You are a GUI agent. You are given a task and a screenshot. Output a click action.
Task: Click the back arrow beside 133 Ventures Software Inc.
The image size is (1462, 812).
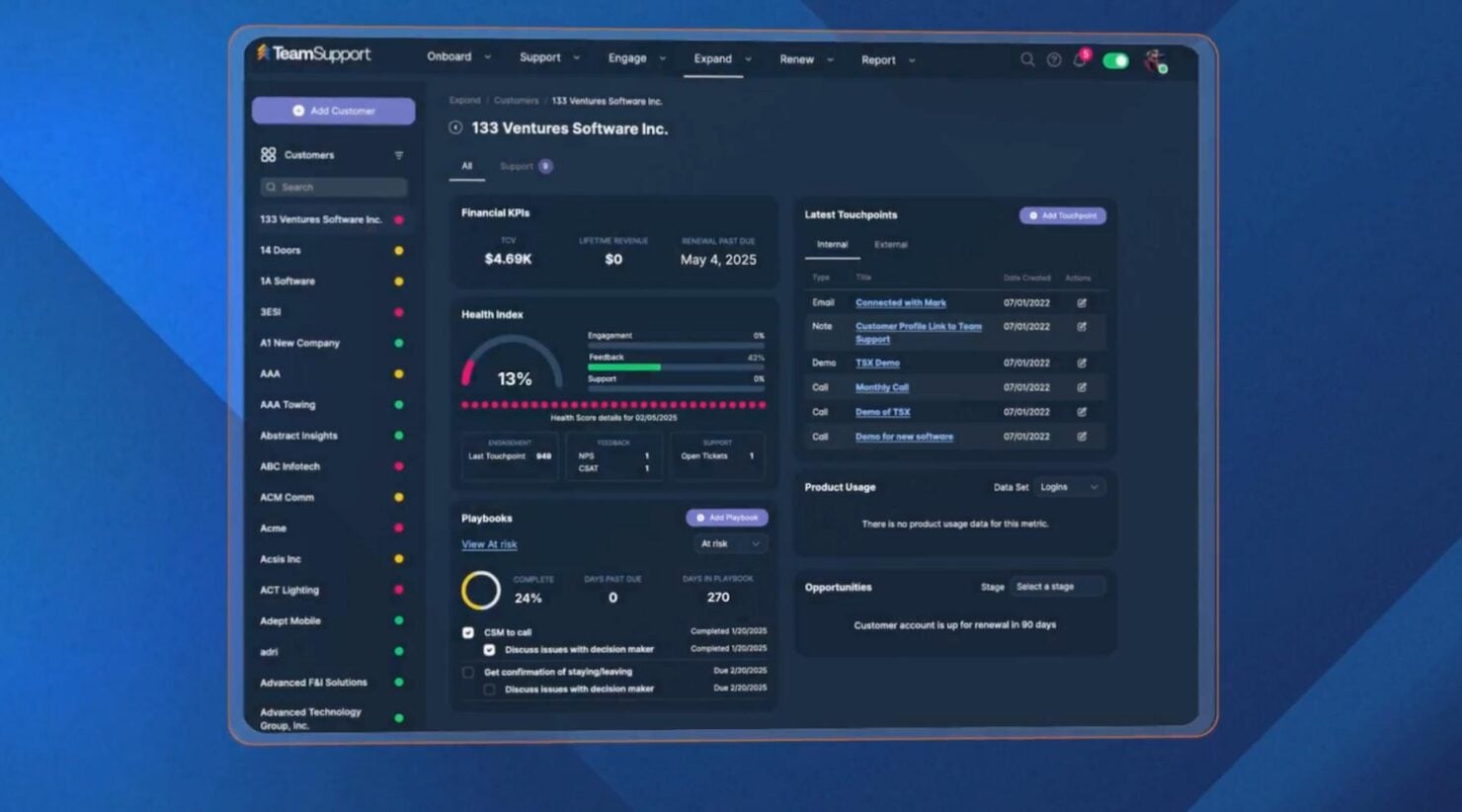454,127
